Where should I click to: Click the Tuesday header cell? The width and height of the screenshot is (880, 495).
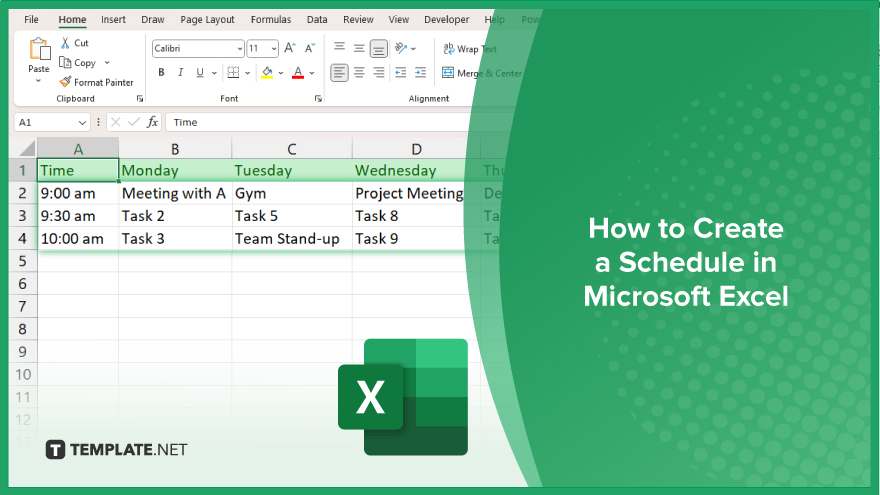[x=292, y=171]
